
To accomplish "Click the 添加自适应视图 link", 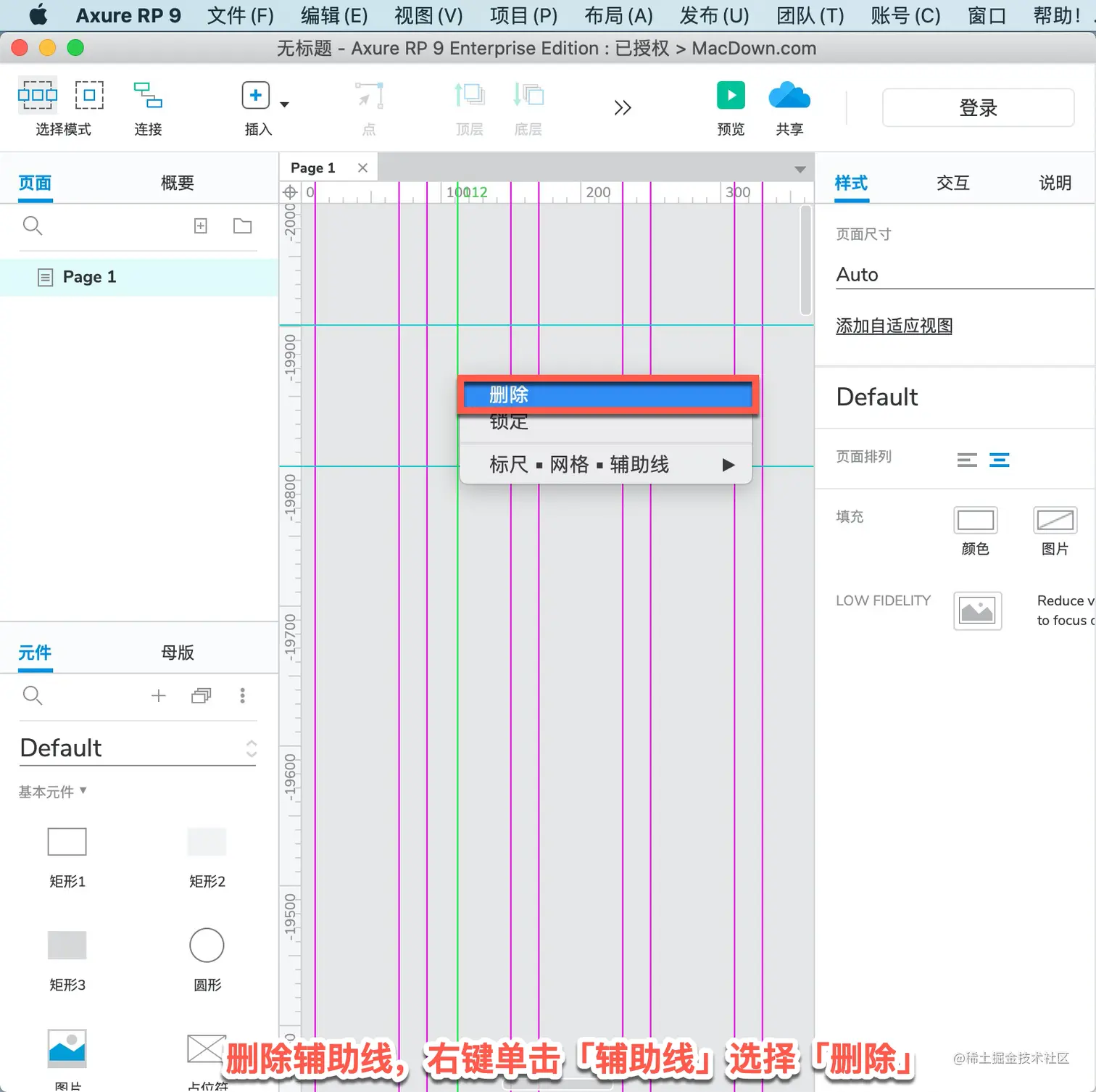I will point(894,326).
